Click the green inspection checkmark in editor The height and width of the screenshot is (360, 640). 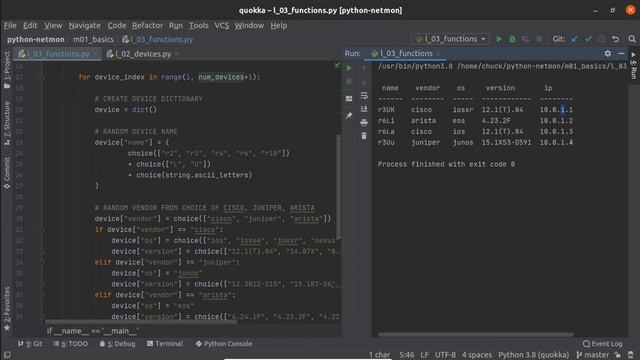point(337,65)
